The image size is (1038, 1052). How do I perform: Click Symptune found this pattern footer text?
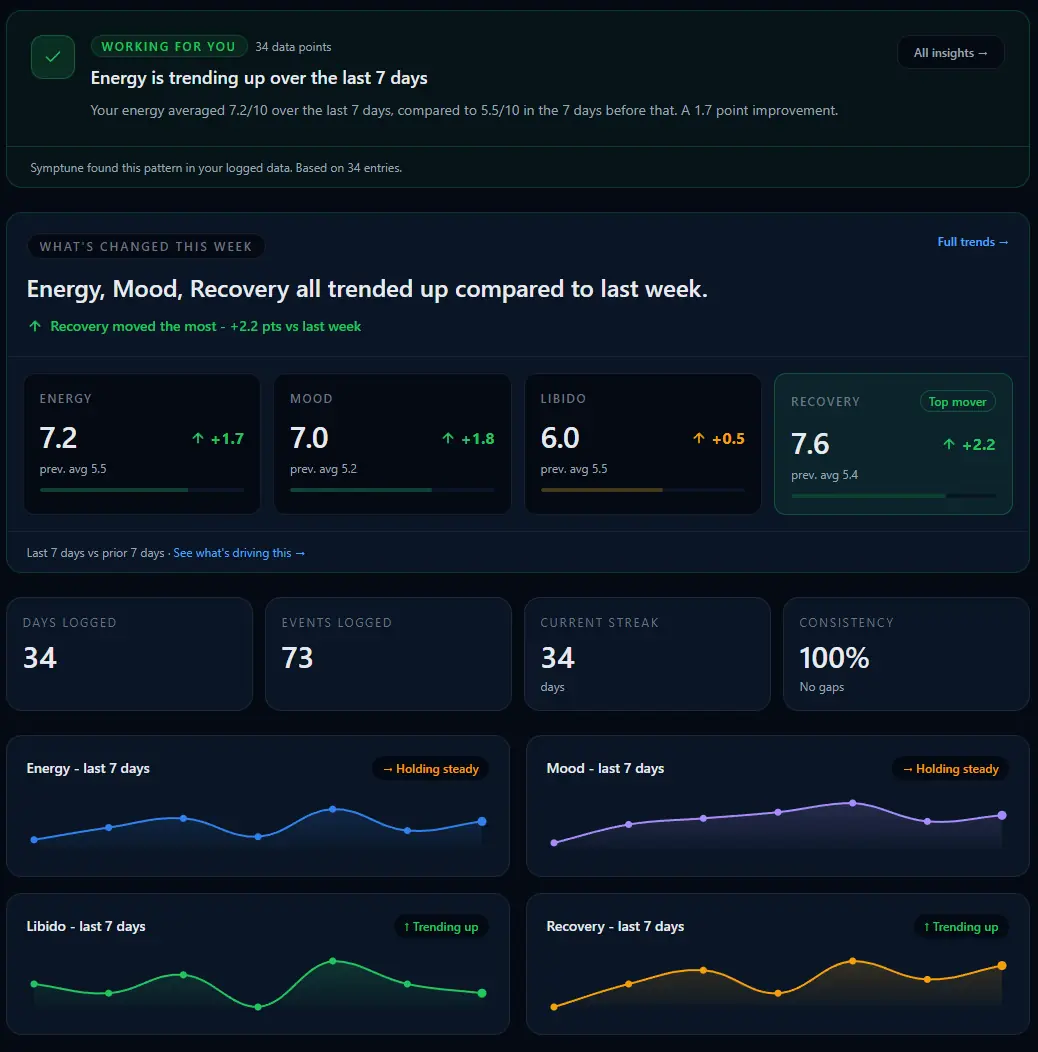216,168
